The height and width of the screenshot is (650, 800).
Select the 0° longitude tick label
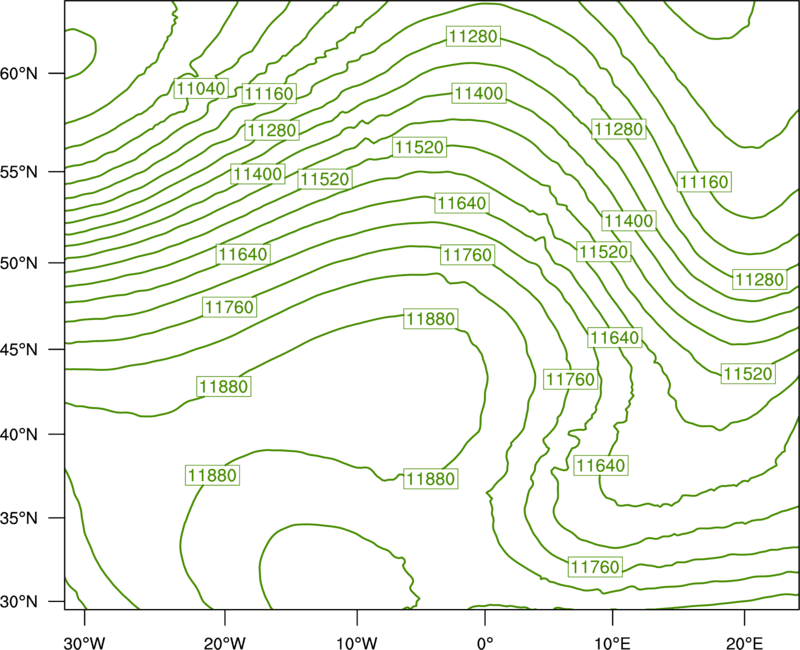tap(485, 642)
